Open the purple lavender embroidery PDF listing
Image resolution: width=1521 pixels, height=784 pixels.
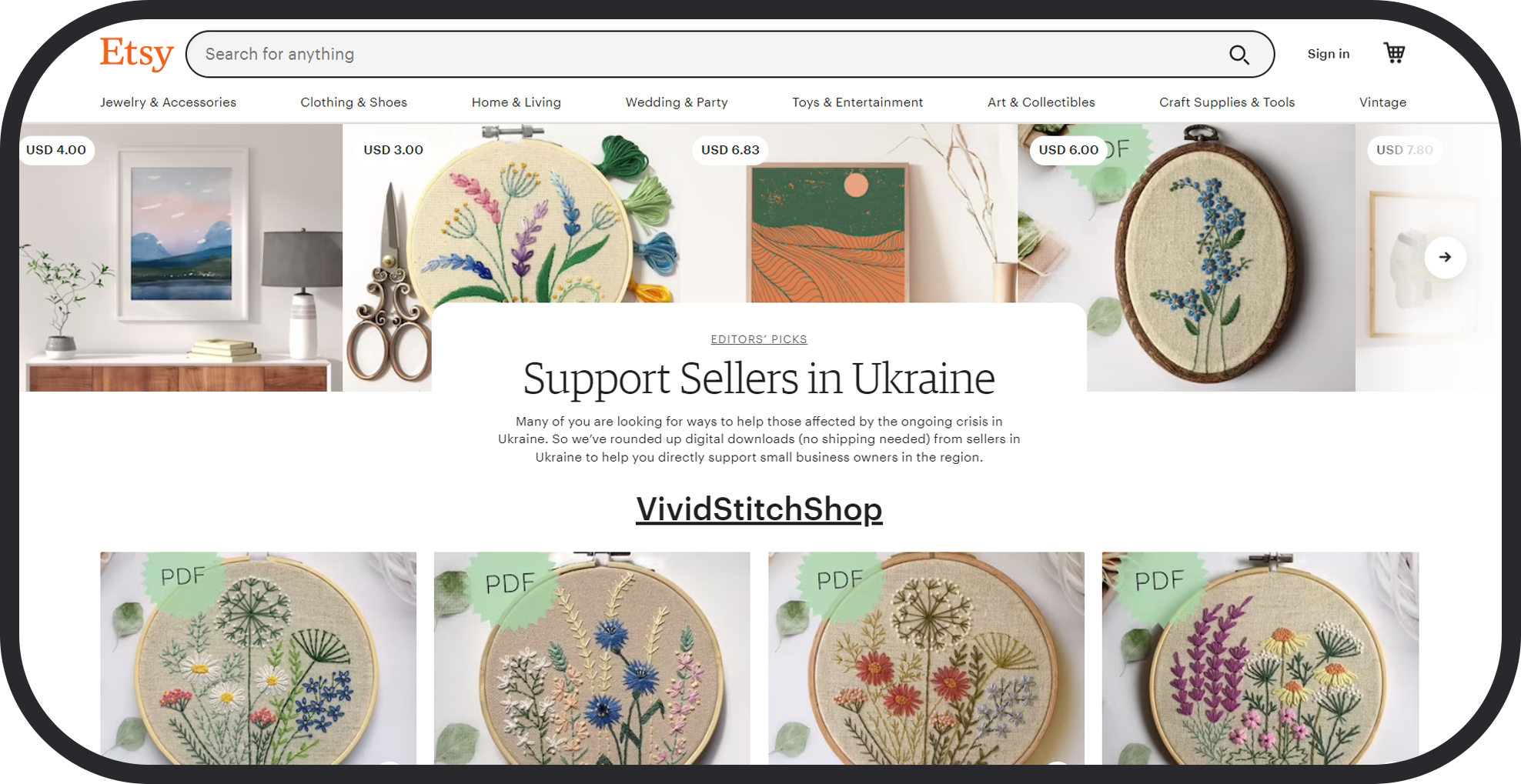coord(1260,658)
